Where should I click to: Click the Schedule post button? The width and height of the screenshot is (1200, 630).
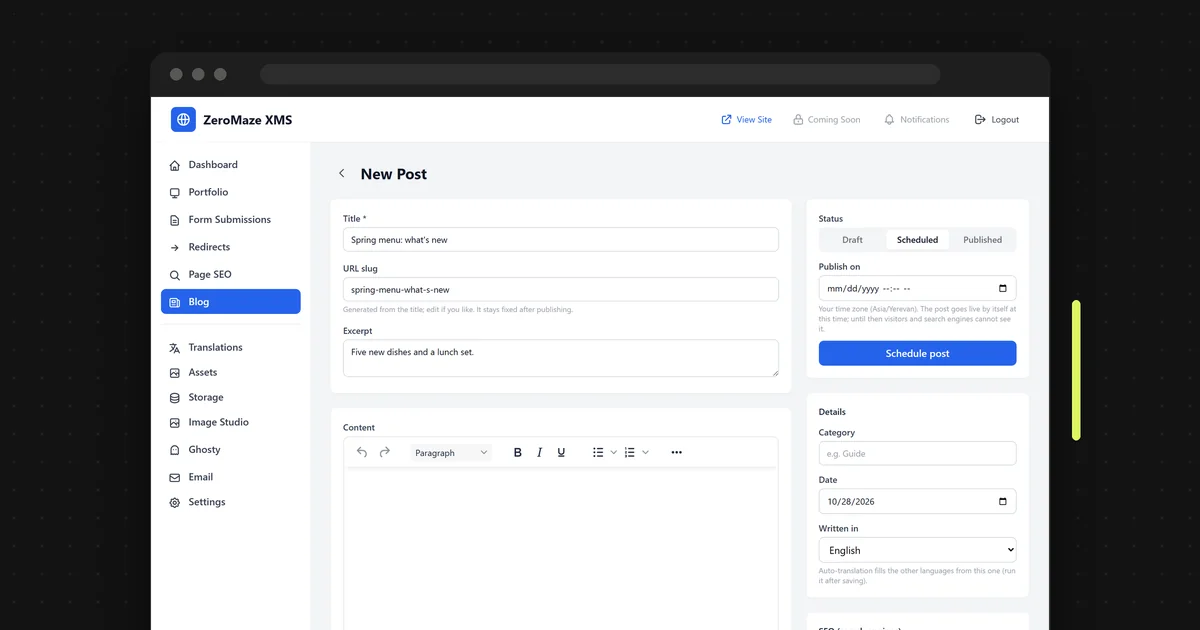pos(917,354)
